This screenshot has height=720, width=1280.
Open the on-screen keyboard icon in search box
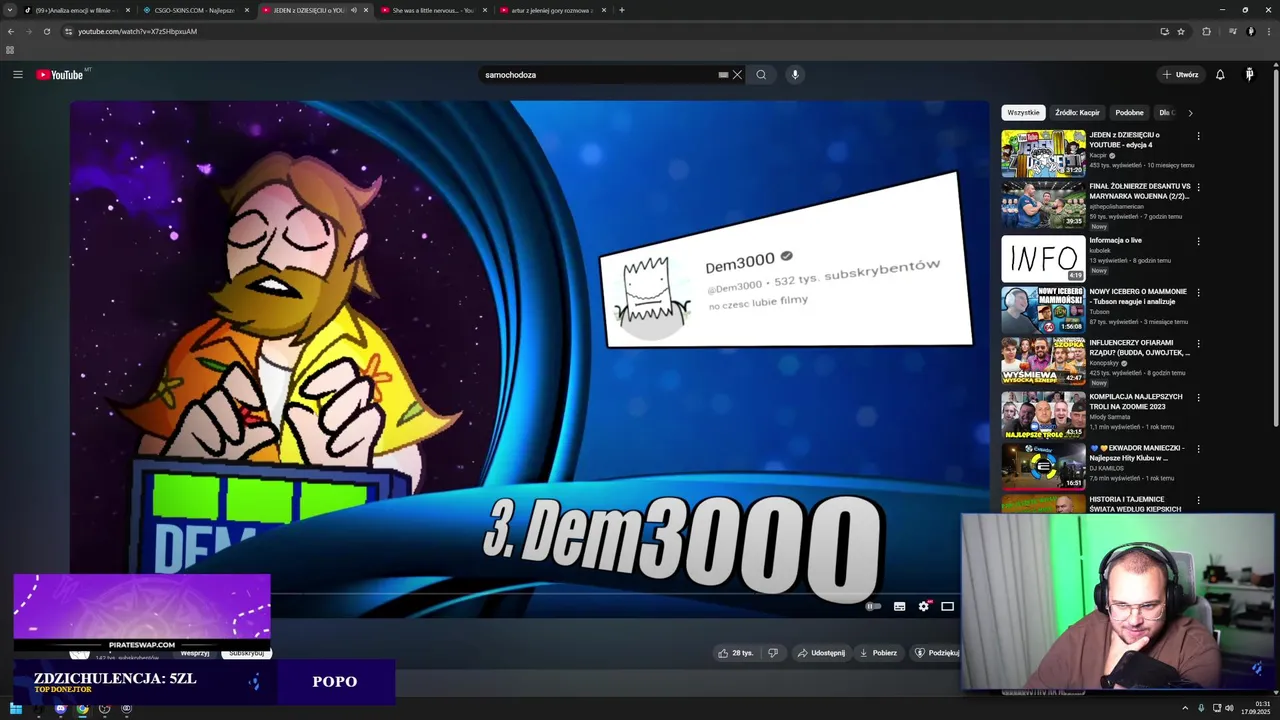click(723, 75)
